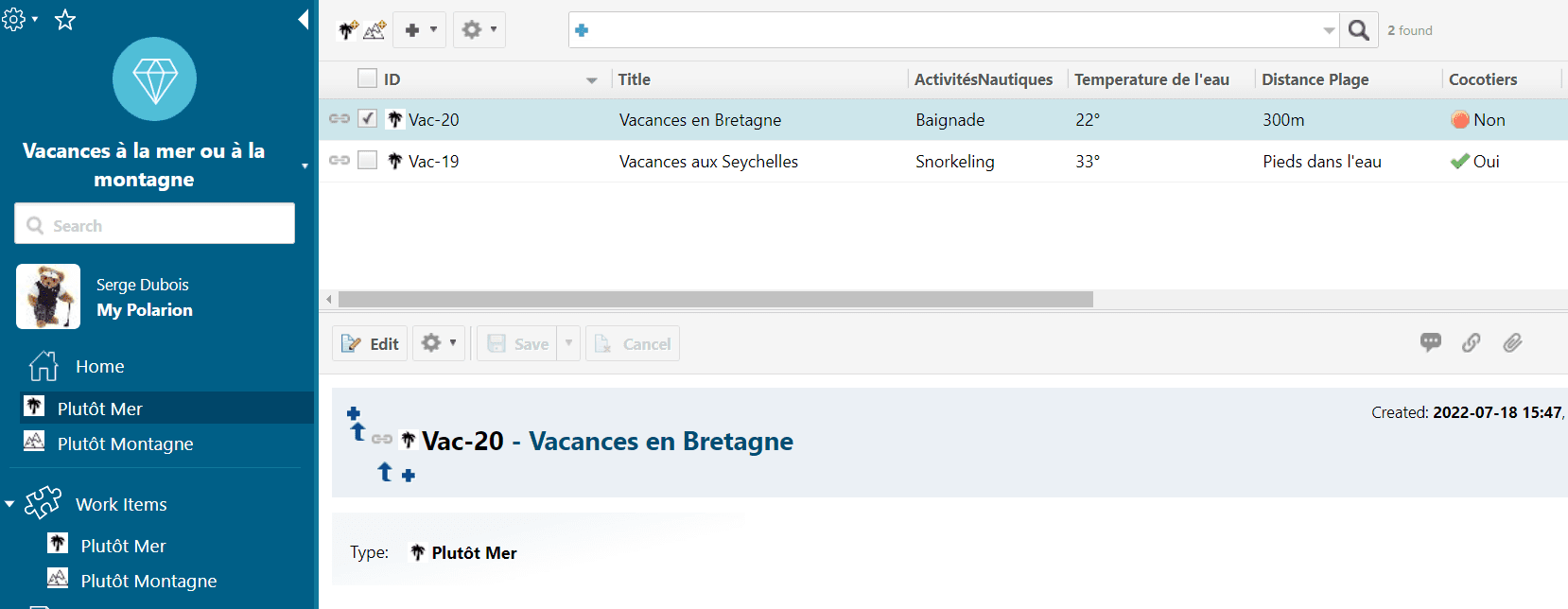Go to Home in the navigation
Screen dimensions: 1568x609
[x=99, y=366]
